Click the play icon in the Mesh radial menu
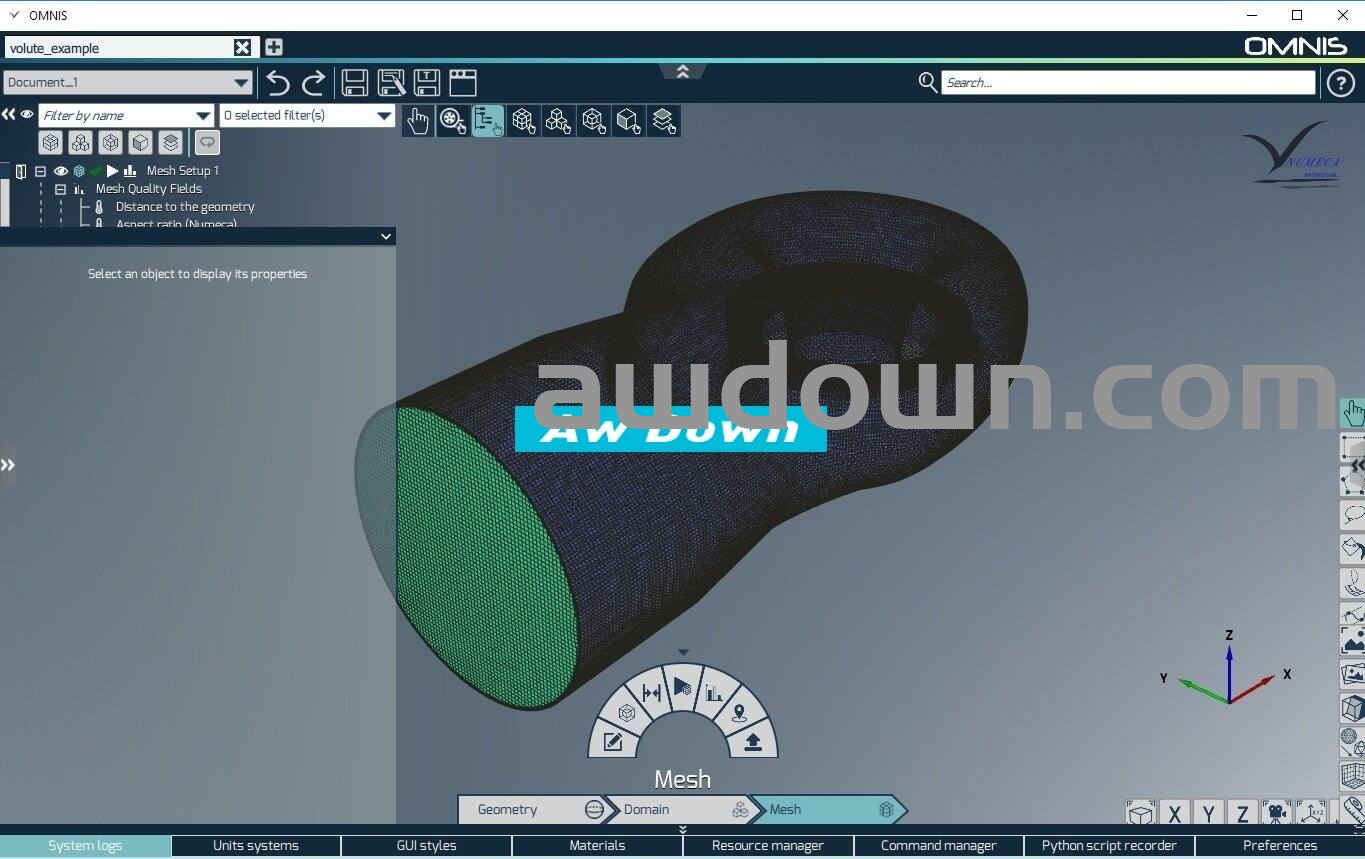The height and width of the screenshot is (859, 1365). (683, 687)
